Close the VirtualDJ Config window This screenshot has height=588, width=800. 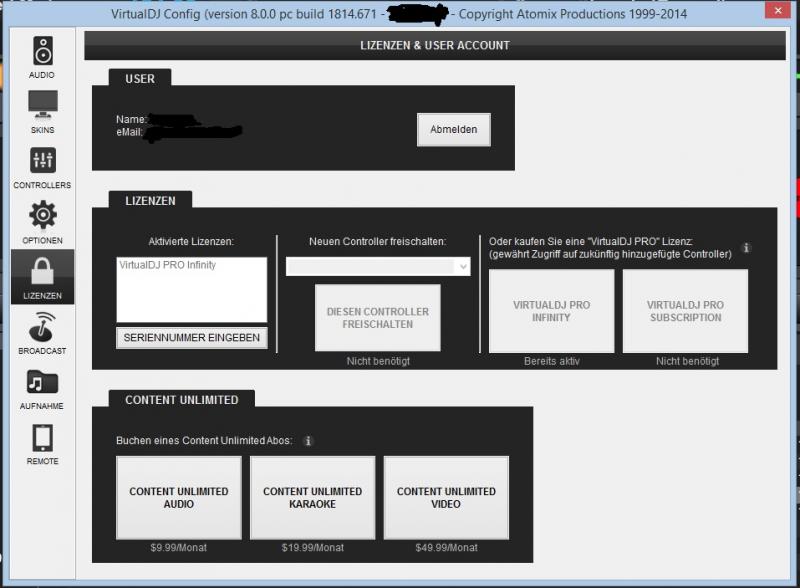(x=778, y=10)
